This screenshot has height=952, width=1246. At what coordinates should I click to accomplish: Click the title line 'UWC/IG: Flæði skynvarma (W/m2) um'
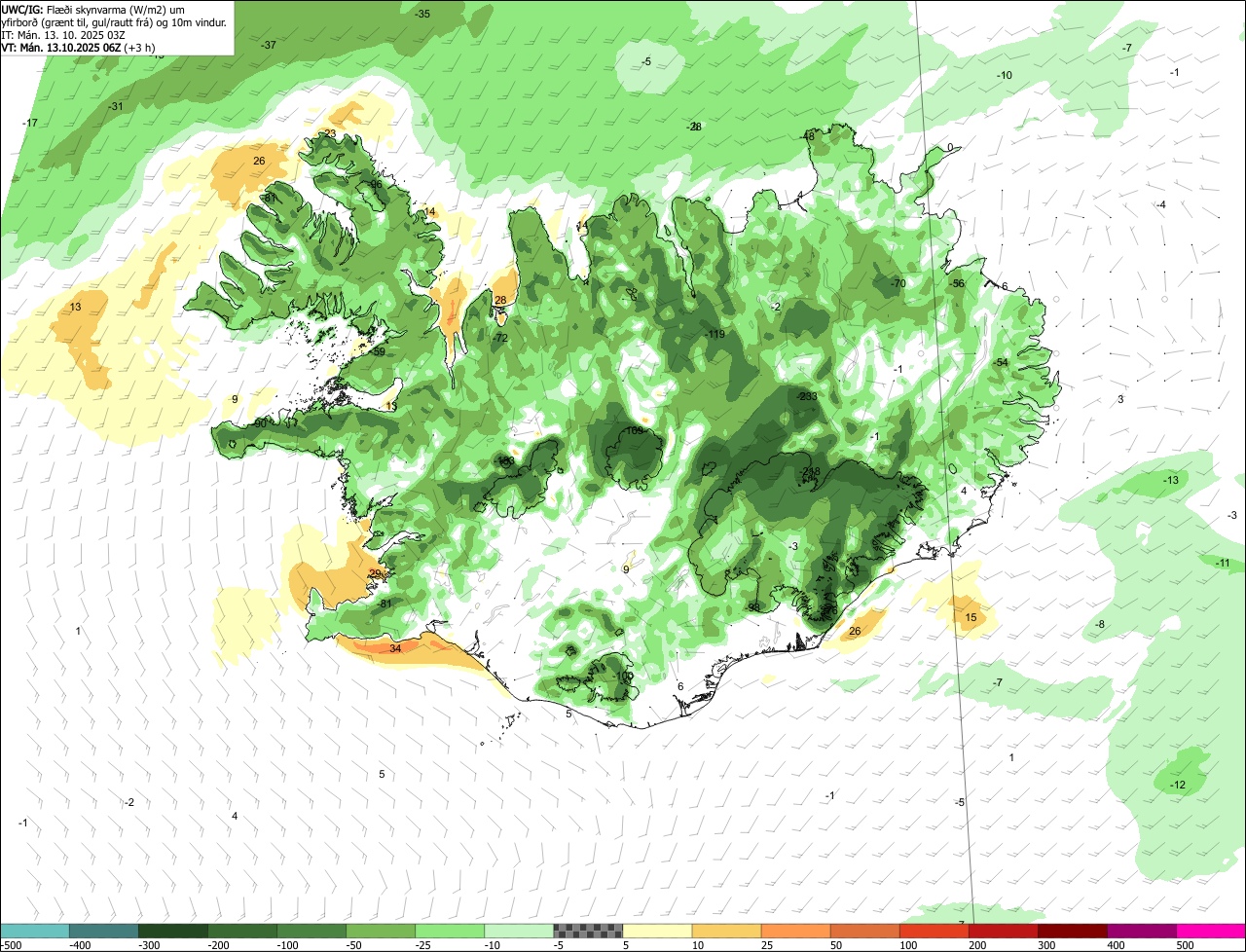[93, 8]
